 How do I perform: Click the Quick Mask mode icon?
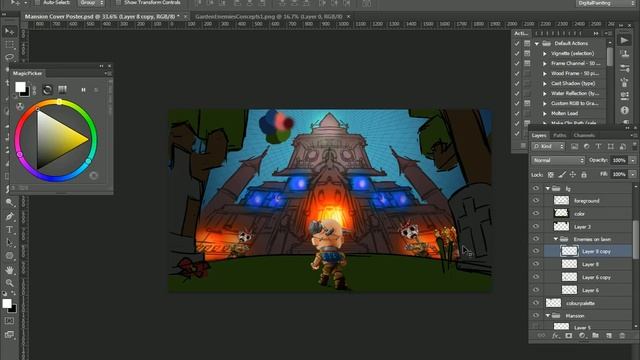coord(9,321)
